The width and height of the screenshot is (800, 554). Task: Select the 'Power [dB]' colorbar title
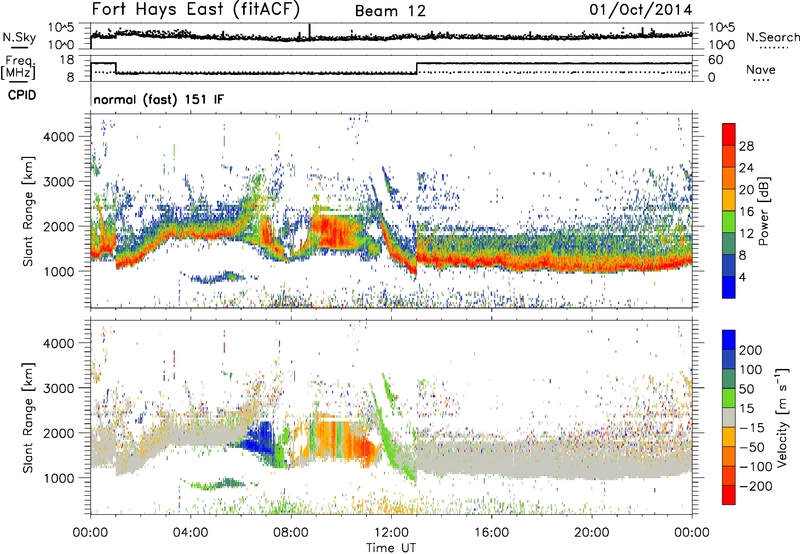point(763,211)
